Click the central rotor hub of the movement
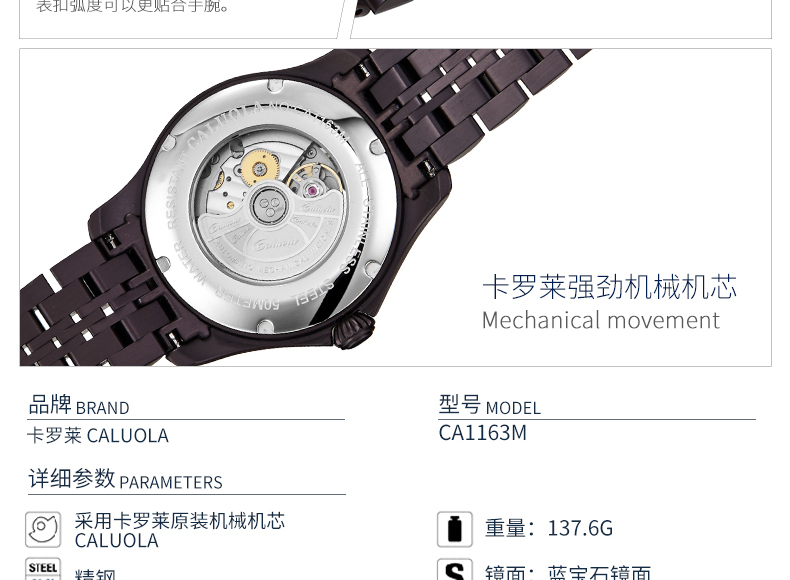The image size is (790, 580). [267, 204]
